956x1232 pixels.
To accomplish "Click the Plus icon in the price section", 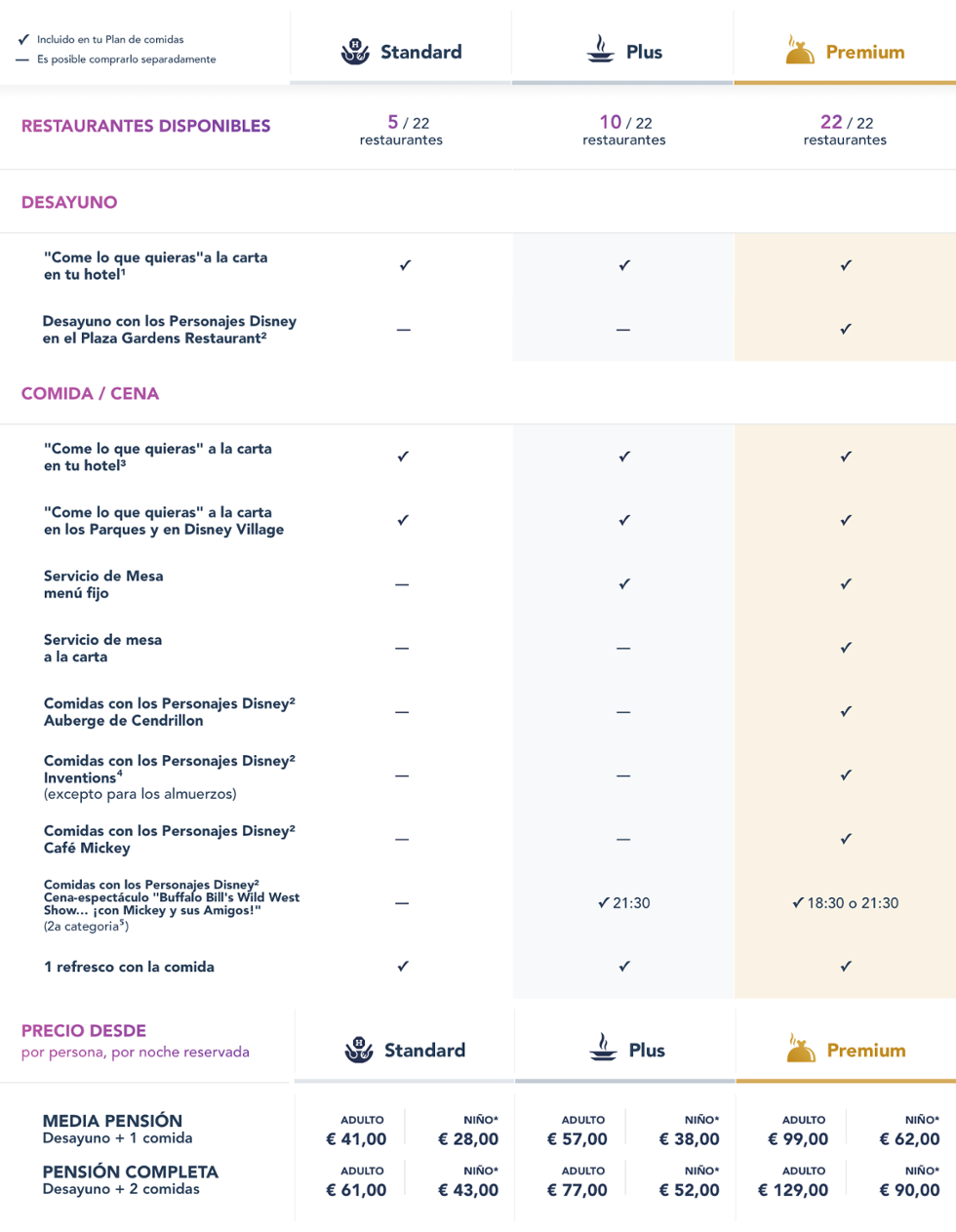I will (604, 1048).
